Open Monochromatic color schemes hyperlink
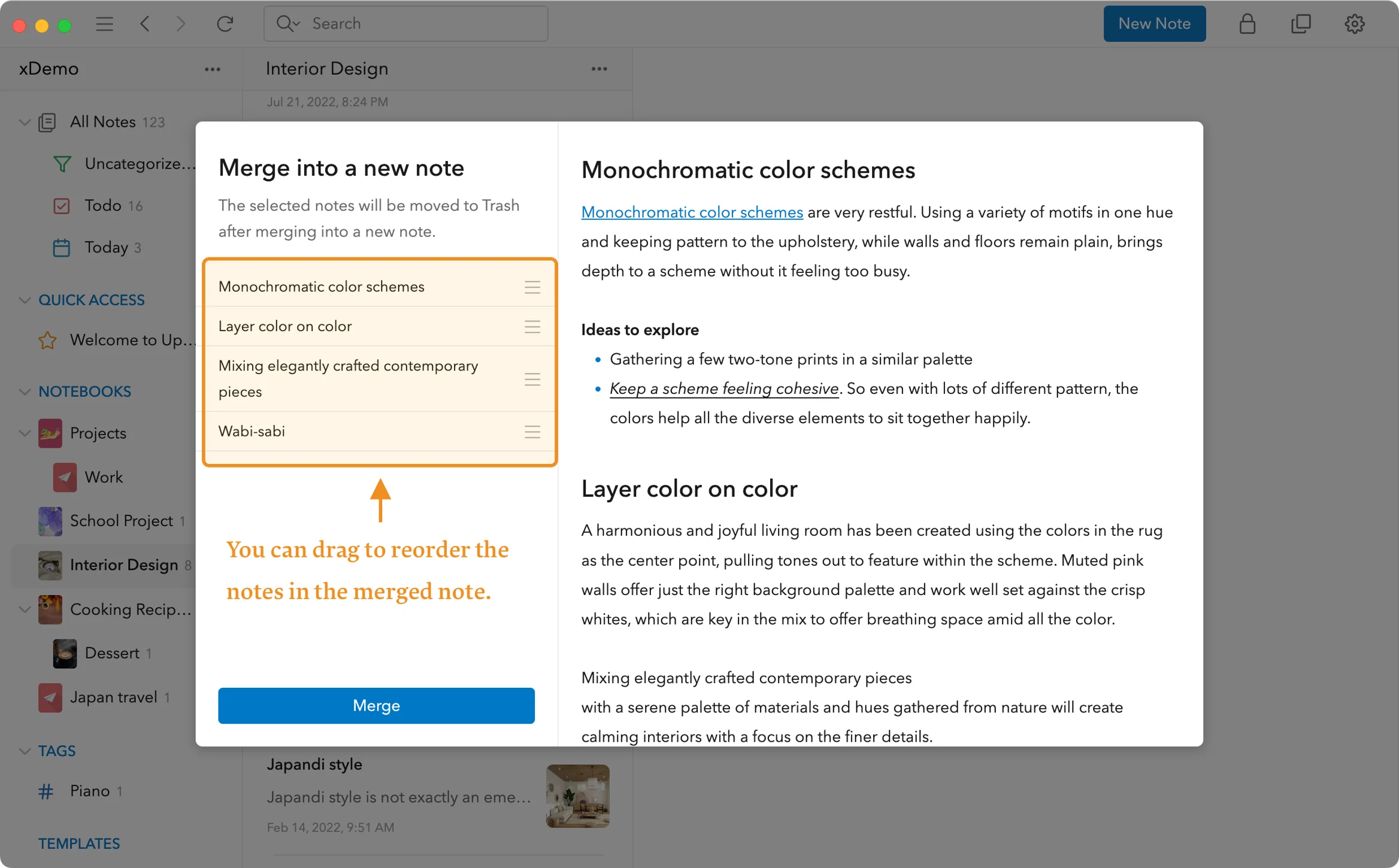The height and width of the screenshot is (868, 1399). pyautogui.click(x=692, y=213)
